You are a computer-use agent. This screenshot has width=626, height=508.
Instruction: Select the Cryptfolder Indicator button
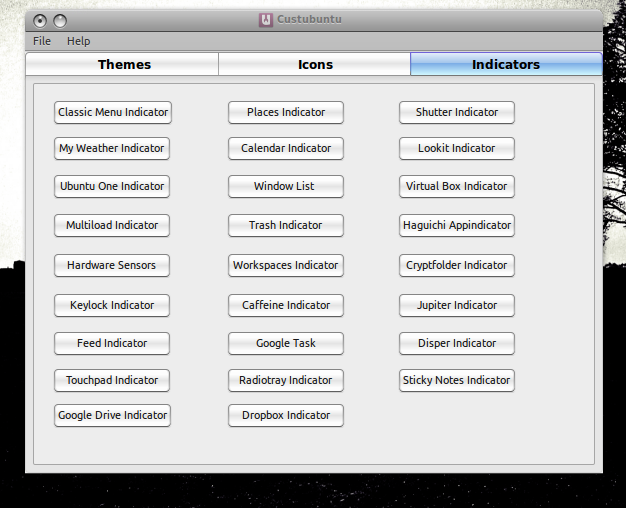click(457, 265)
